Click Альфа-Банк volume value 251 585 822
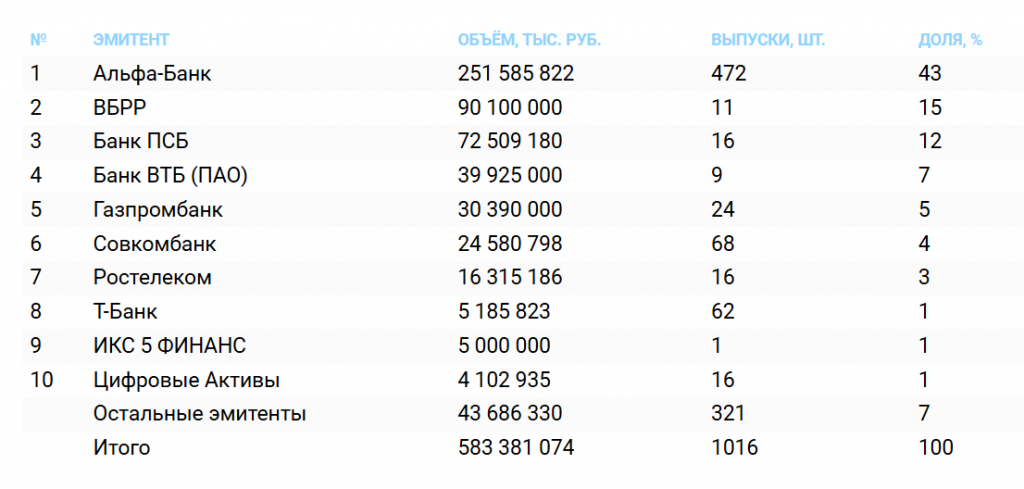The height and width of the screenshot is (489, 1024). click(x=516, y=74)
